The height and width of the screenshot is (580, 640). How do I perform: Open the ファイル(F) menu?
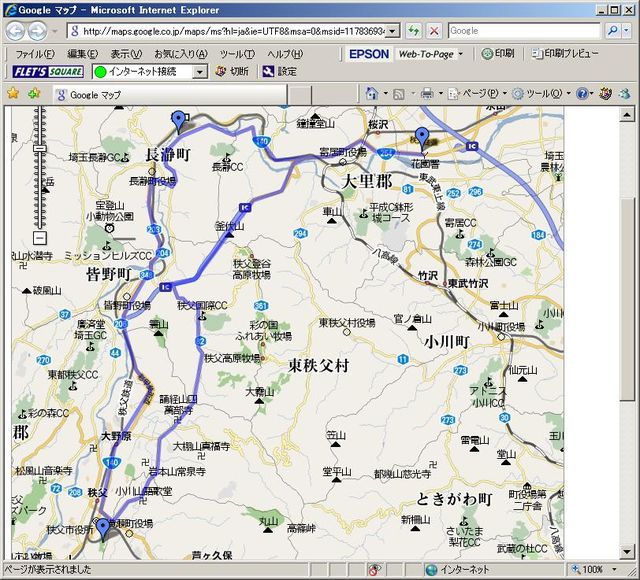[35, 53]
